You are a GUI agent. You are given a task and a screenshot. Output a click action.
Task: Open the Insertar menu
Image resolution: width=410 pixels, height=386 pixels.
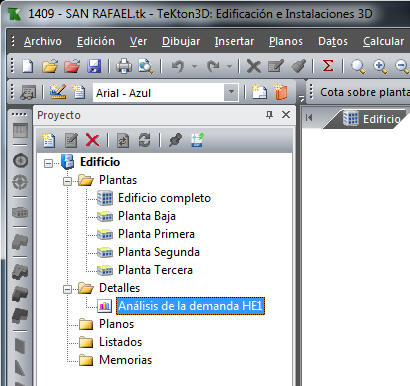[x=234, y=41]
